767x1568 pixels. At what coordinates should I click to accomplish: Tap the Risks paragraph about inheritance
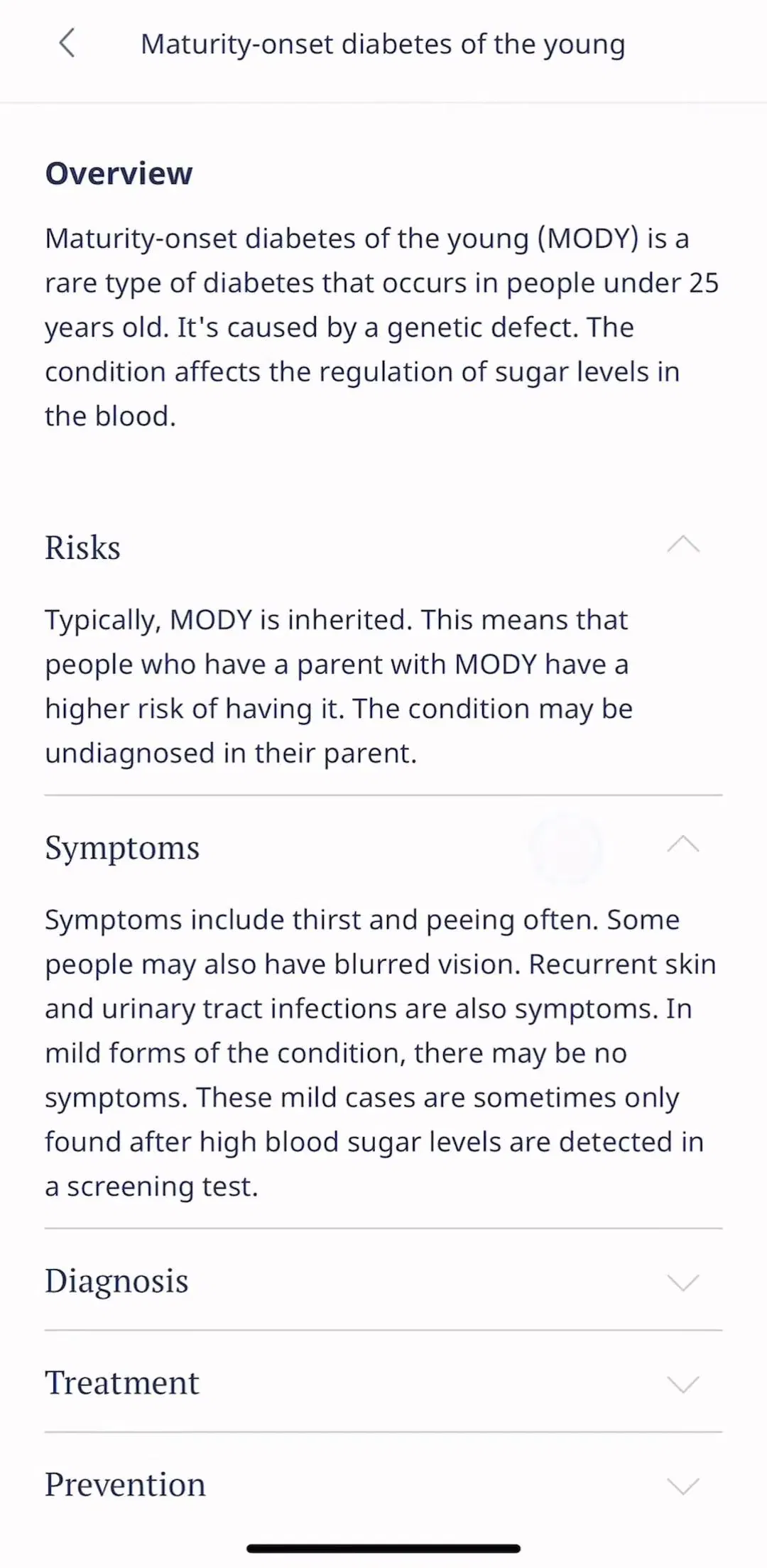[339, 687]
